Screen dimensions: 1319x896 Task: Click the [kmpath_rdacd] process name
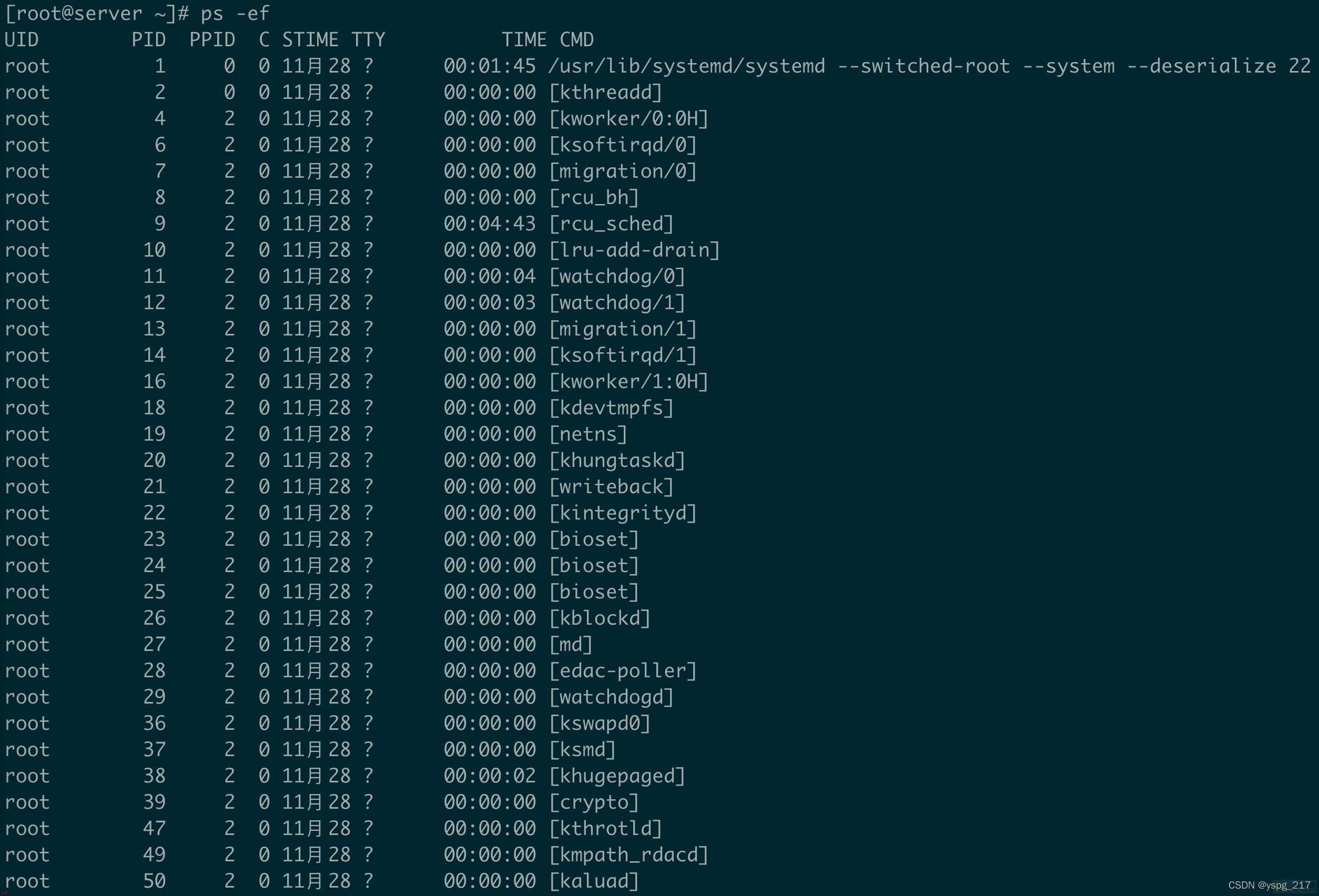click(x=629, y=854)
